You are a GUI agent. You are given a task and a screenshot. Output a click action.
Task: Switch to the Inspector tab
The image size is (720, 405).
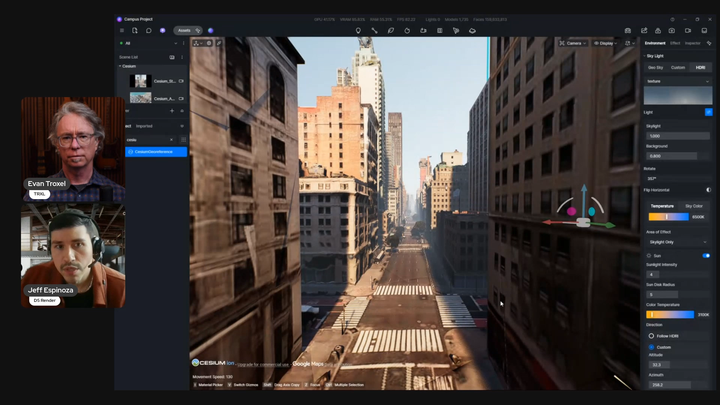(x=692, y=43)
